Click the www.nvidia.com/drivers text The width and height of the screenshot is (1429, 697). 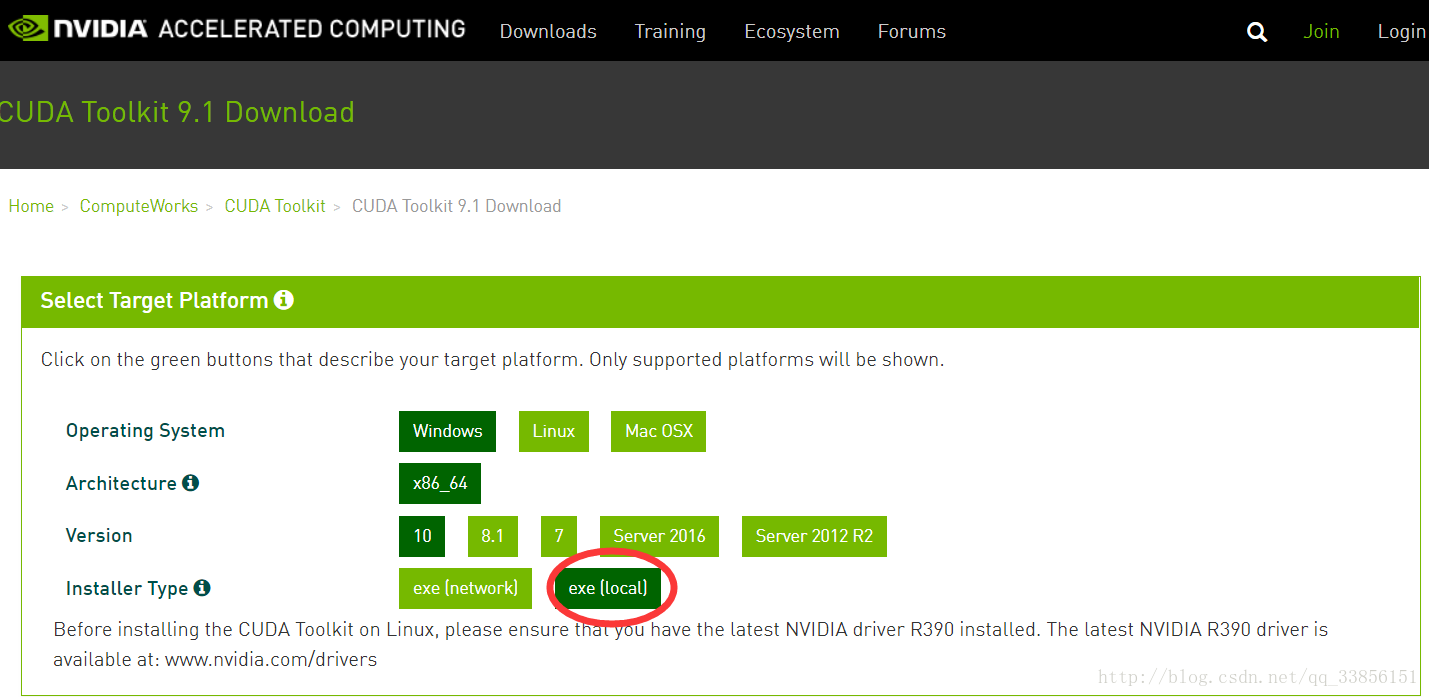point(271,660)
